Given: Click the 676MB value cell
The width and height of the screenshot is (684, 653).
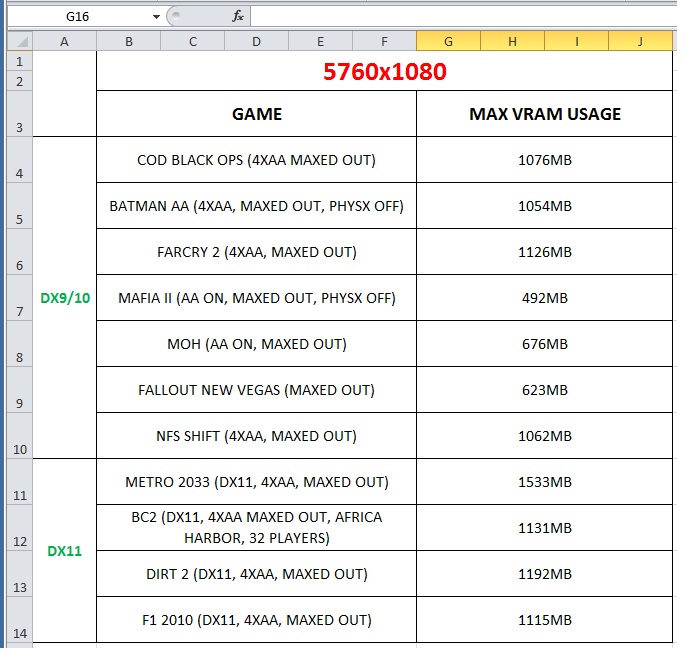Looking at the screenshot, I should pyautogui.click(x=544, y=344).
